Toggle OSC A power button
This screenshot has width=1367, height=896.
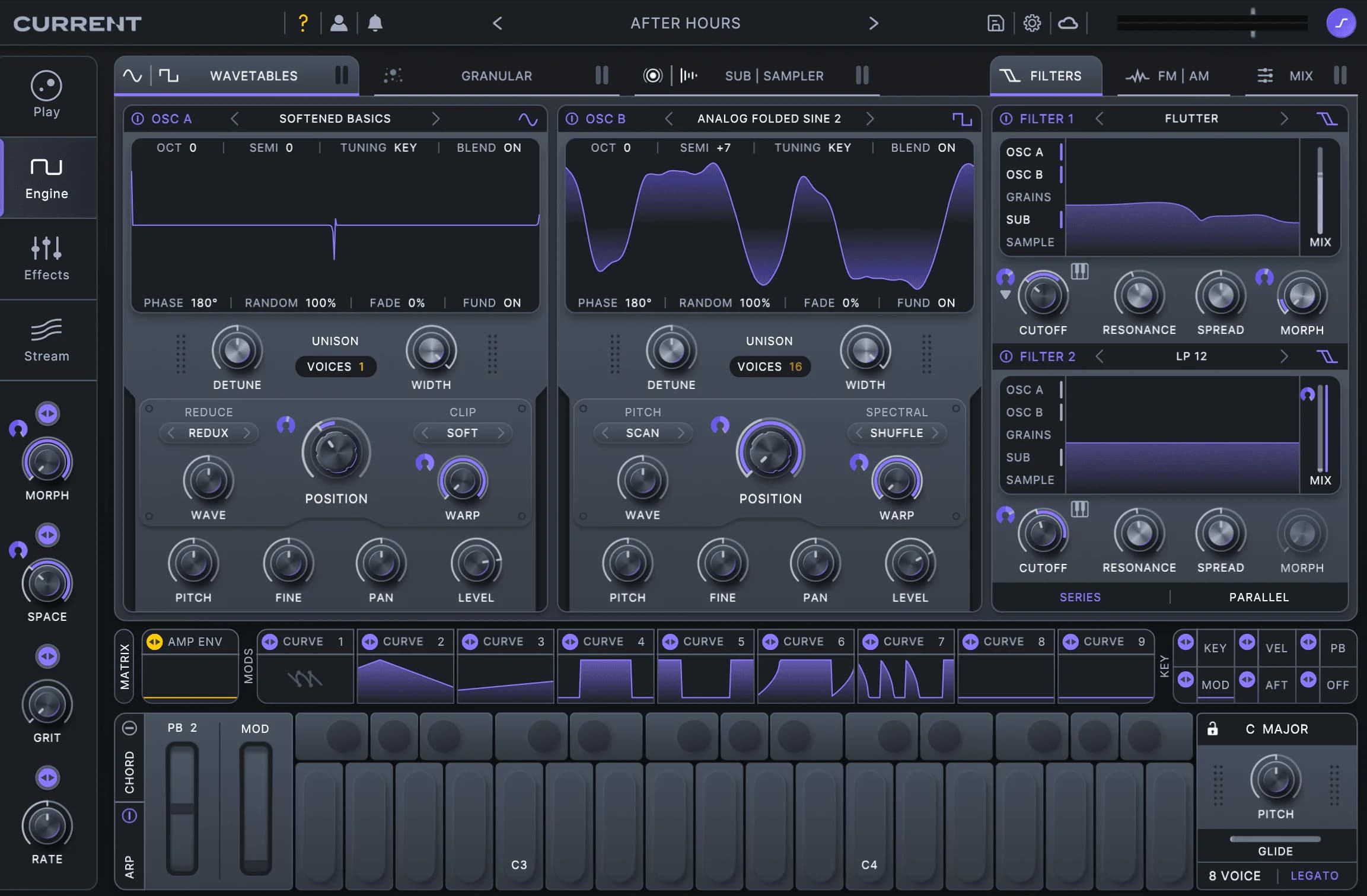(x=138, y=119)
